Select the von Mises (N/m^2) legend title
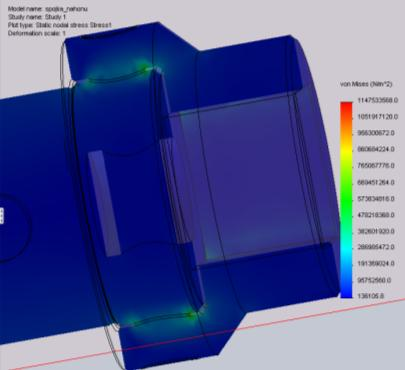 366,84
